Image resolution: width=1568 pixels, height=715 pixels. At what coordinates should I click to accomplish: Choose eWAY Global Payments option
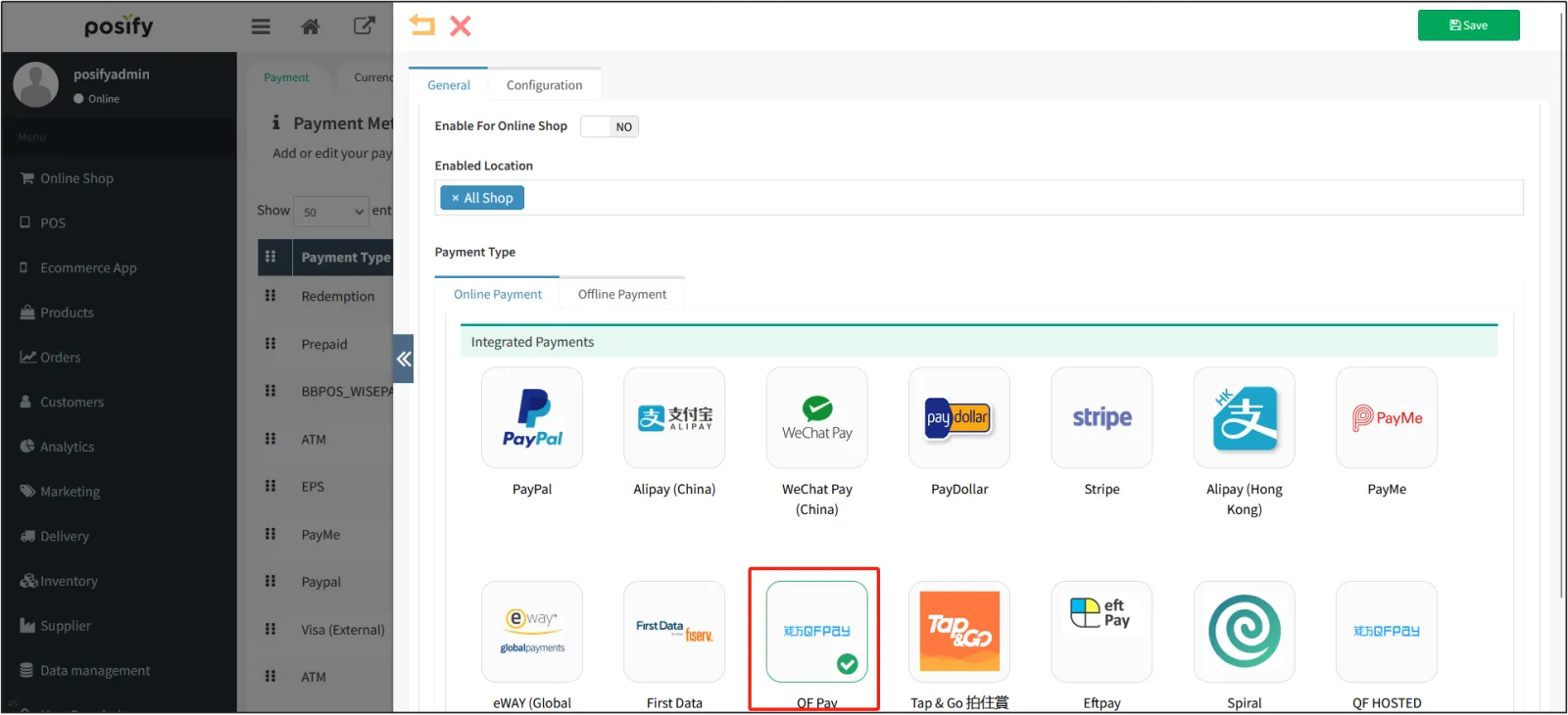(532, 632)
